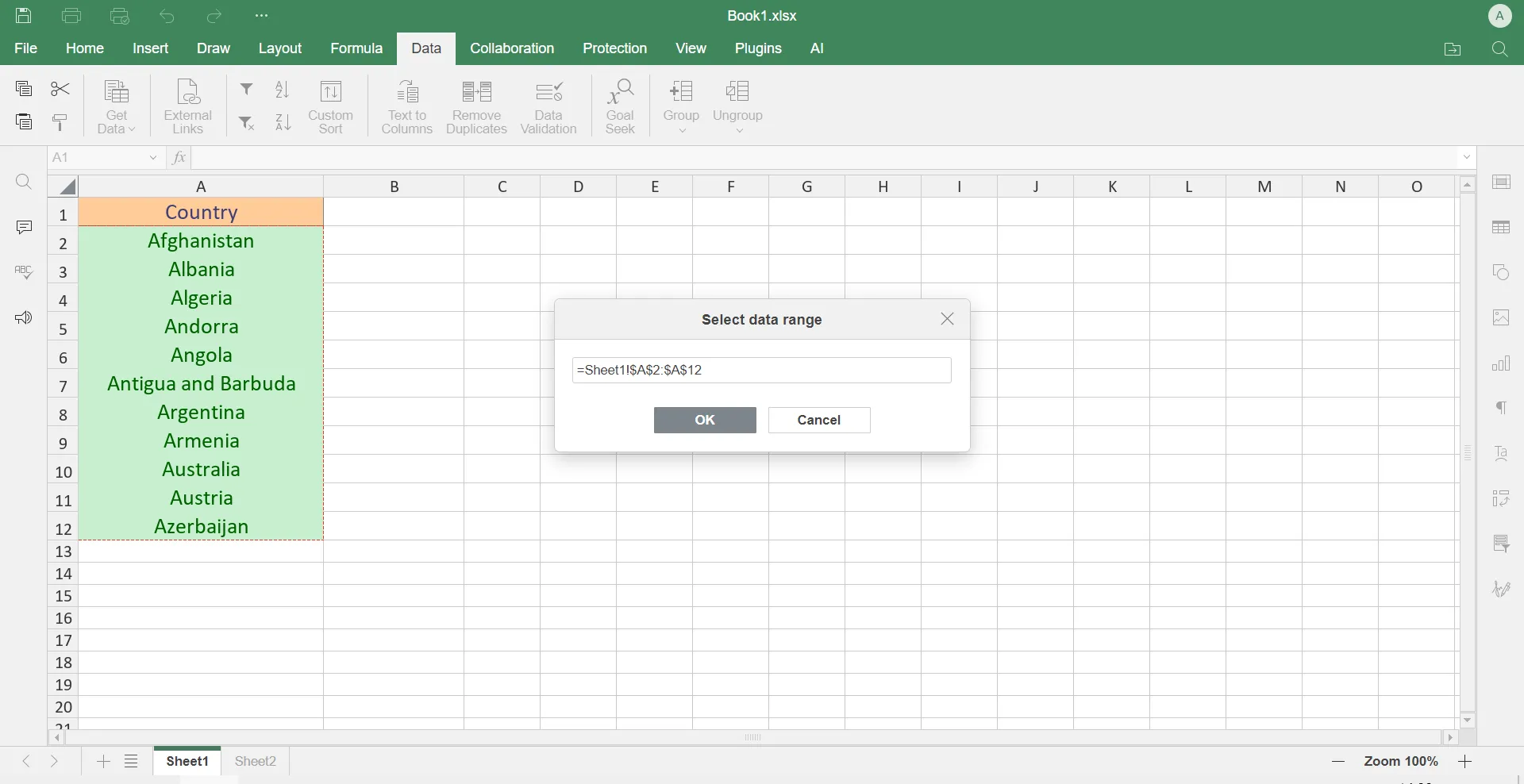This screenshot has width=1524, height=784.
Task: Select the Remove Duplicates tool
Action: (477, 106)
